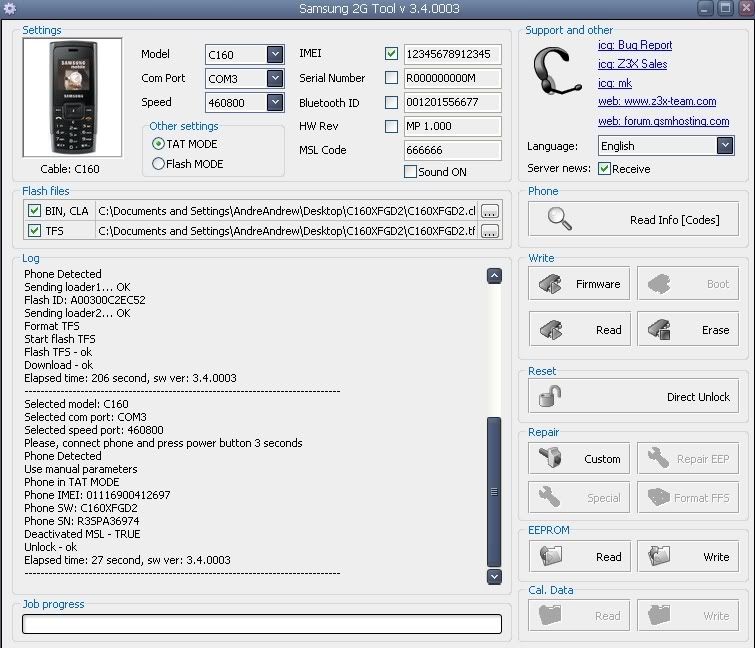Toggle the IMEI checkbox
The height and width of the screenshot is (648, 755).
click(391, 53)
